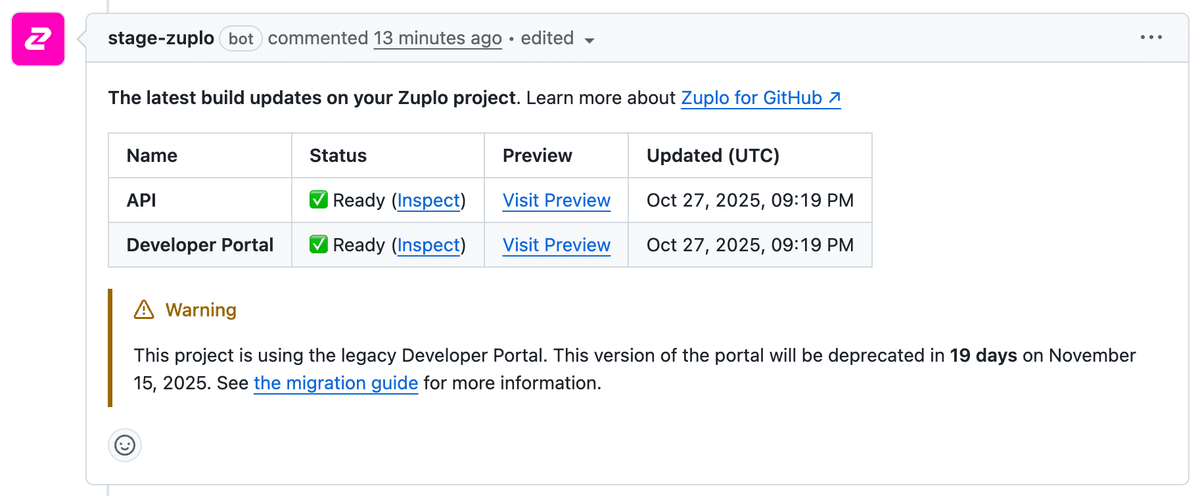Open the migration guide link
The height and width of the screenshot is (496, 1200).
pos(335,383)
